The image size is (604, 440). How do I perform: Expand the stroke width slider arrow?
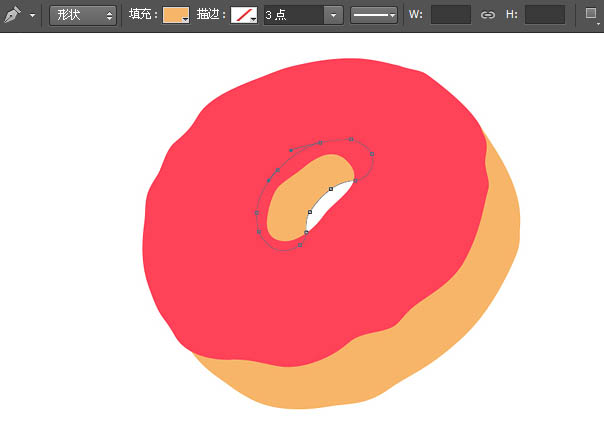[333, 15]
